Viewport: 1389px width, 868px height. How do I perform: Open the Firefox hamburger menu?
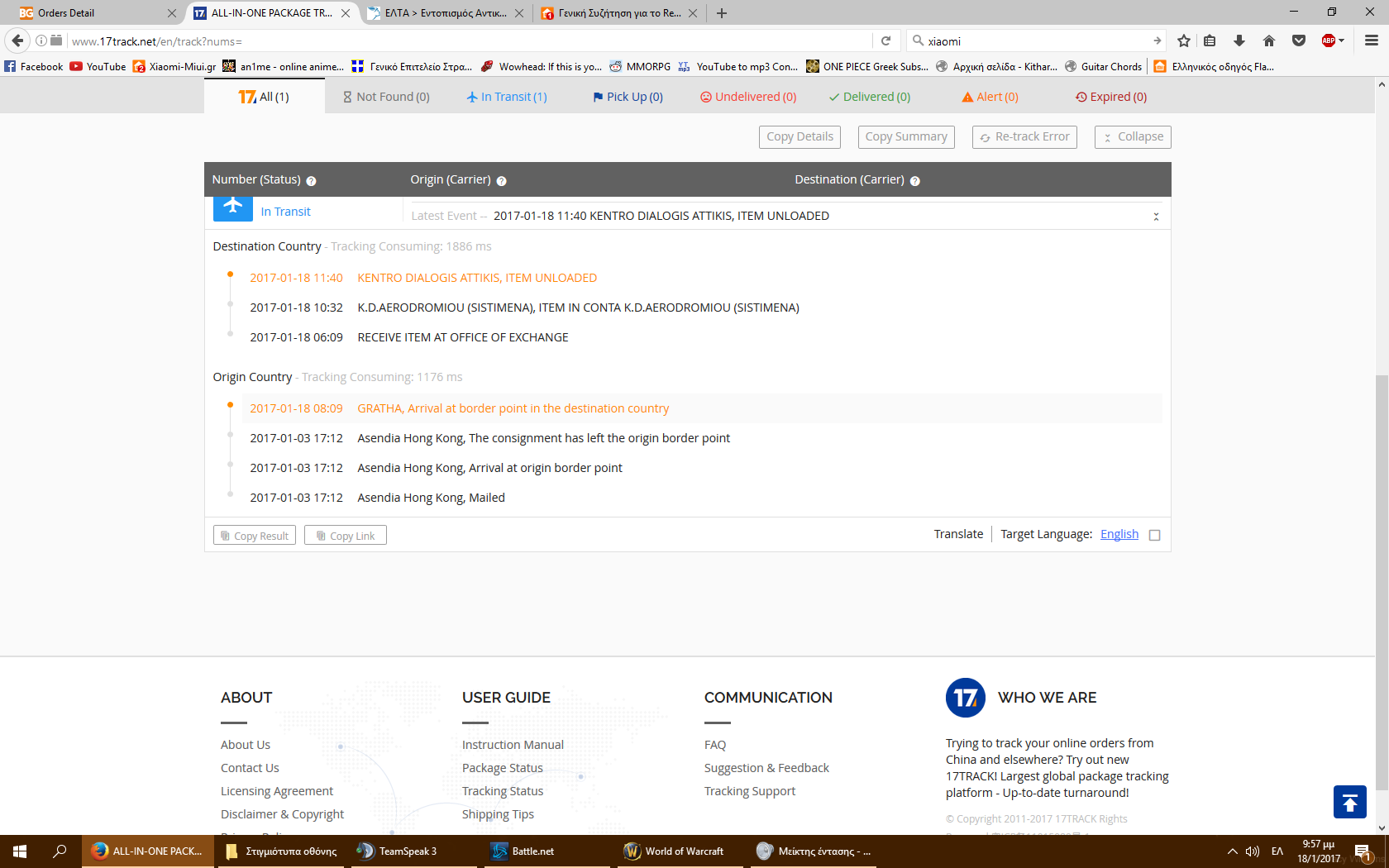1371,41
